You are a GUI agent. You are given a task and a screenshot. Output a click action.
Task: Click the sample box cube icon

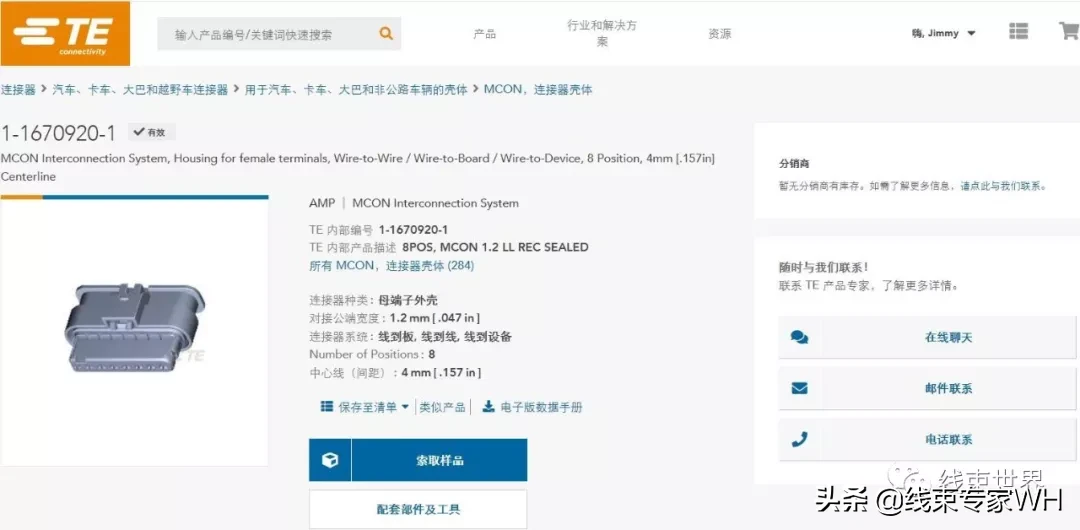click(x=330, y=460)
